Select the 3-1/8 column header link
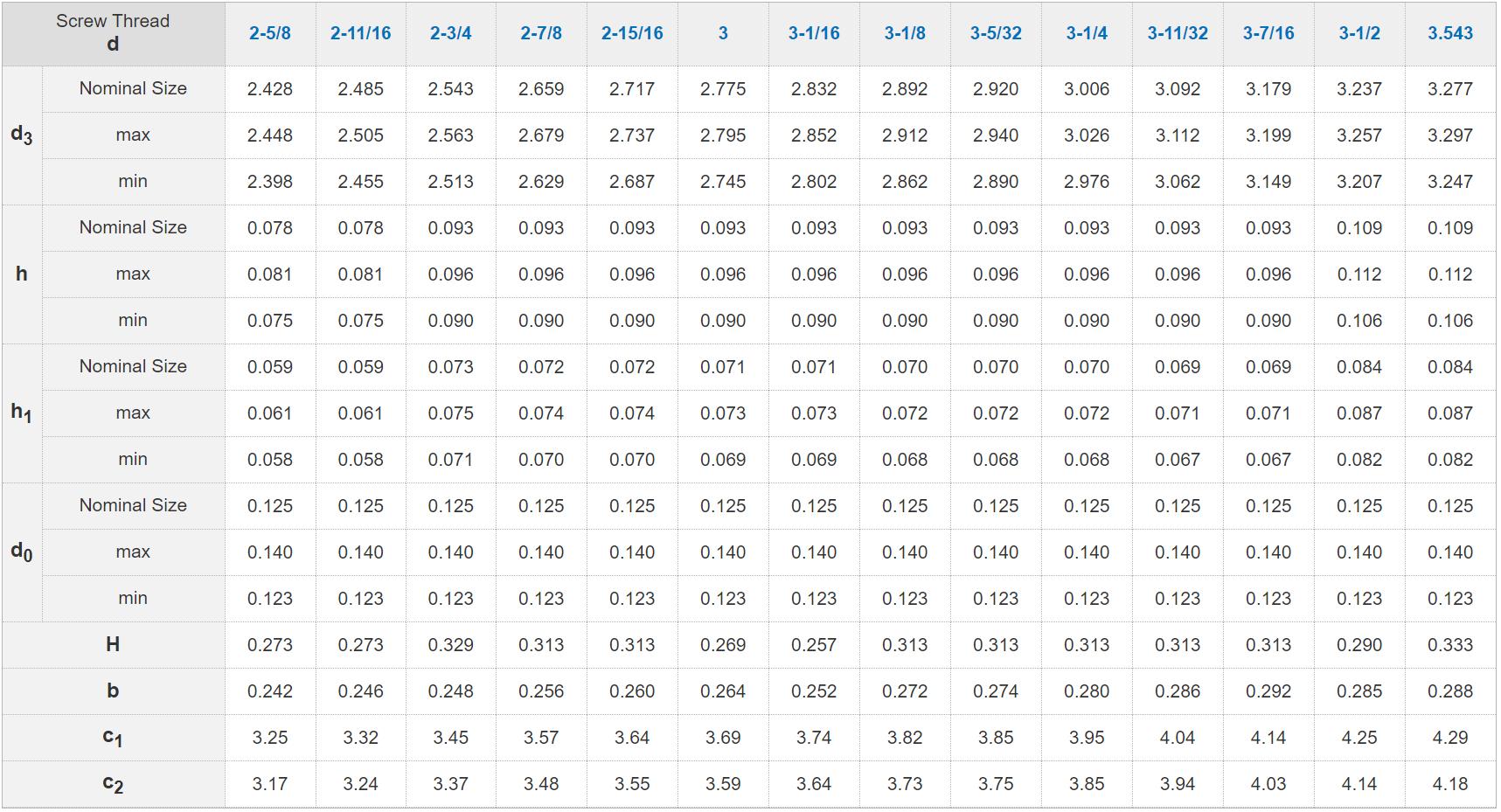 (x=905, y=33)
